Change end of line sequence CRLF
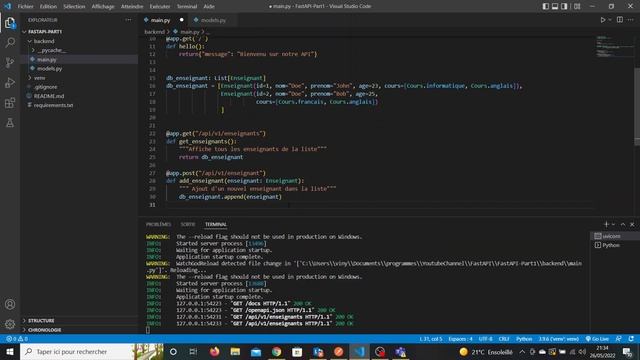The height and width of the screenshot is (360, 640). [x=504, y=339]
